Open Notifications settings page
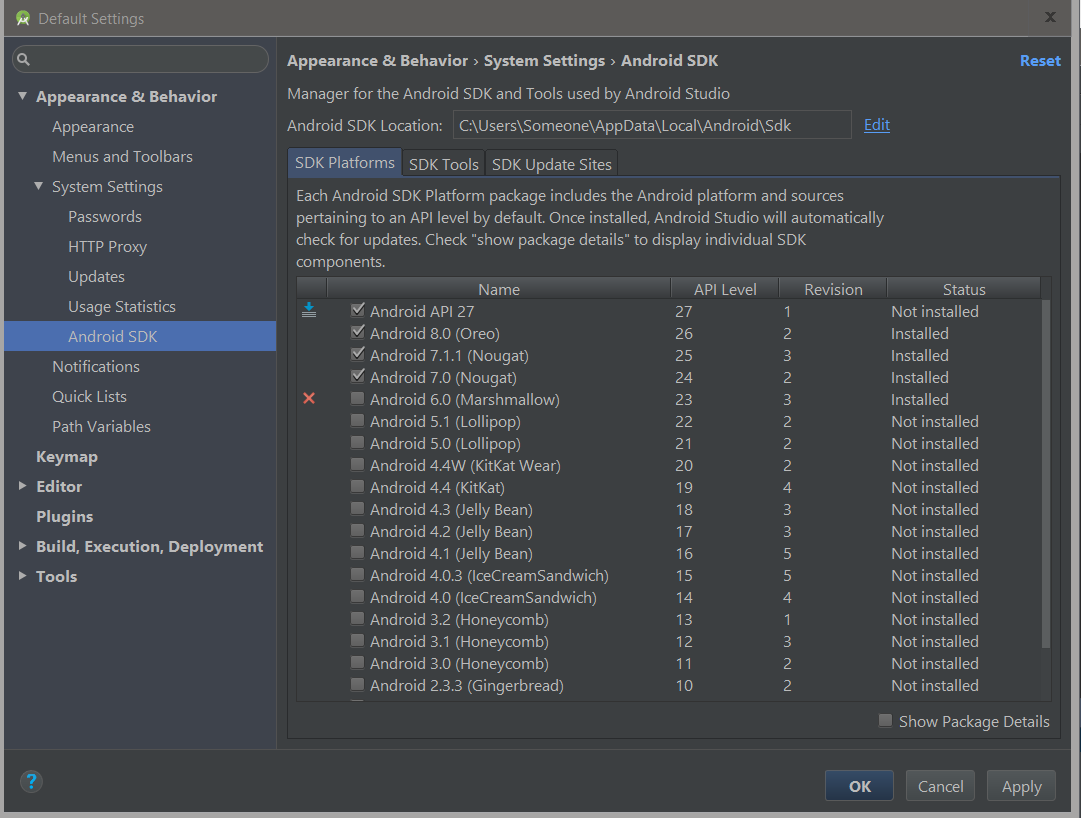 pos(96,367)
